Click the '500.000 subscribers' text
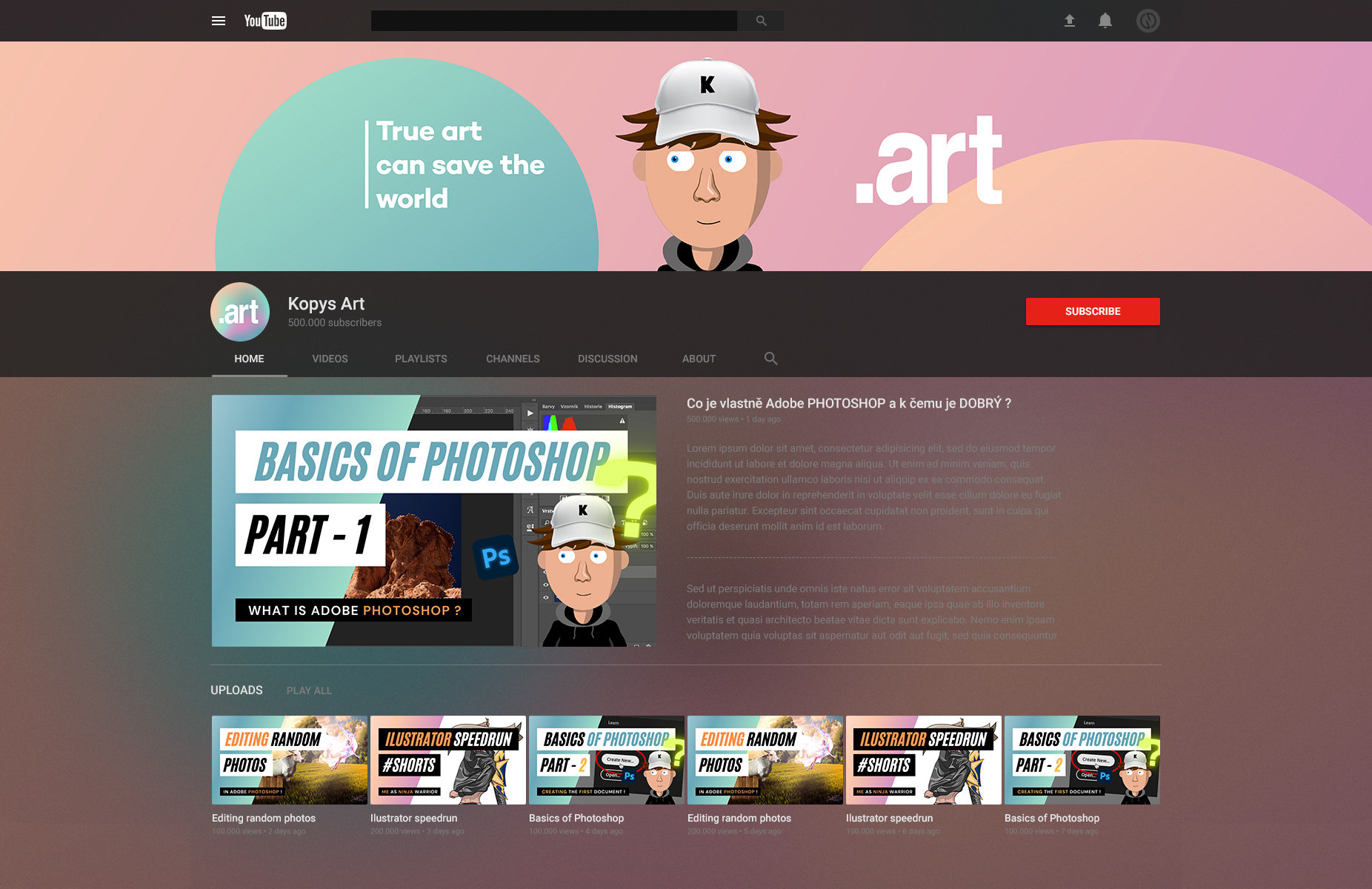 click(x=335, y=322)
